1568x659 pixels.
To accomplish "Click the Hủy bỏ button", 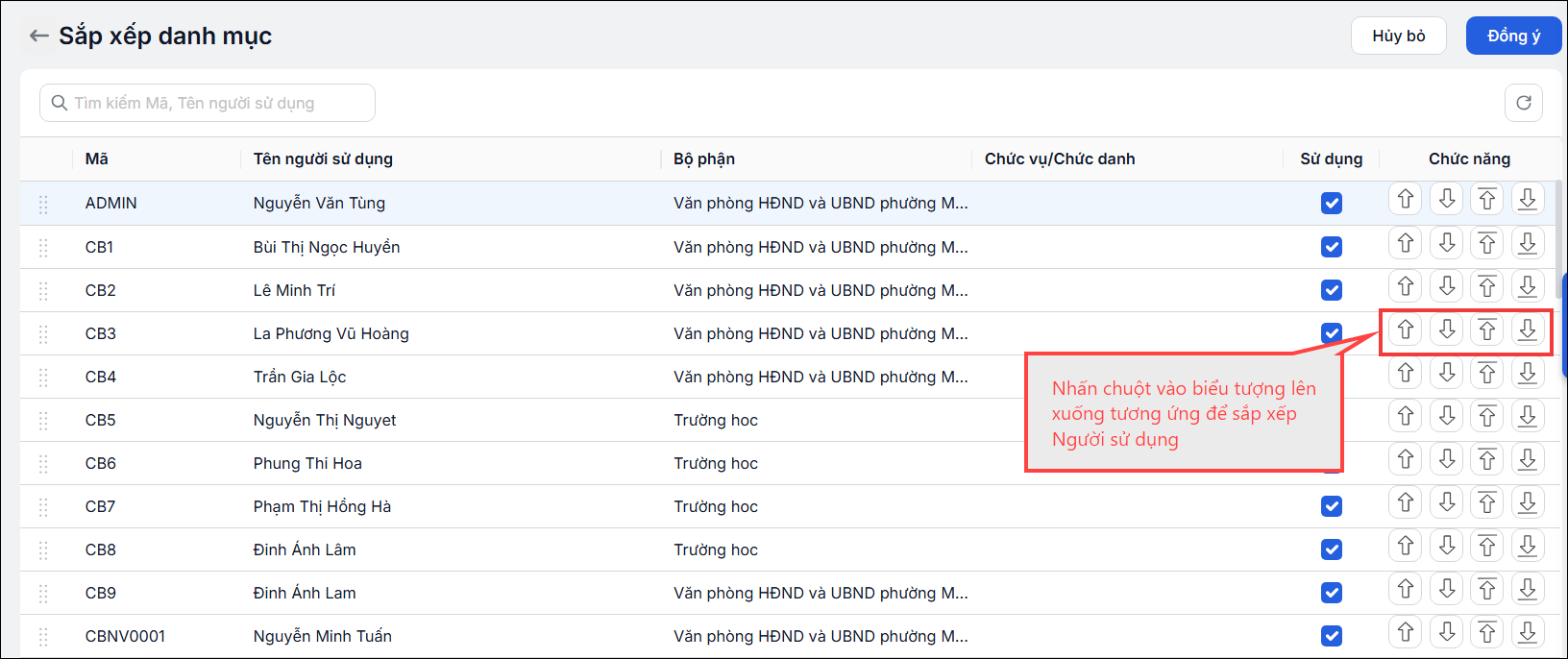I will (1399, 36).
